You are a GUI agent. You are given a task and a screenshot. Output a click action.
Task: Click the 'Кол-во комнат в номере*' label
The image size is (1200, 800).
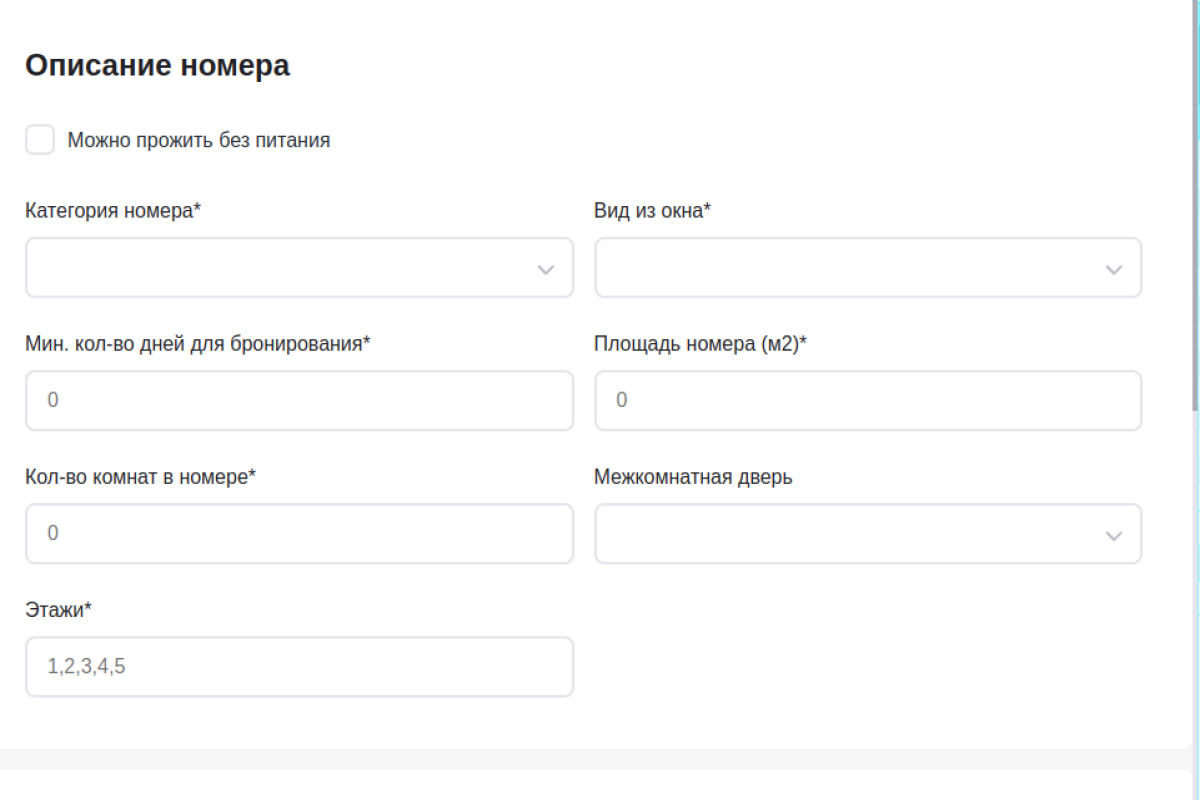(141, 477)
